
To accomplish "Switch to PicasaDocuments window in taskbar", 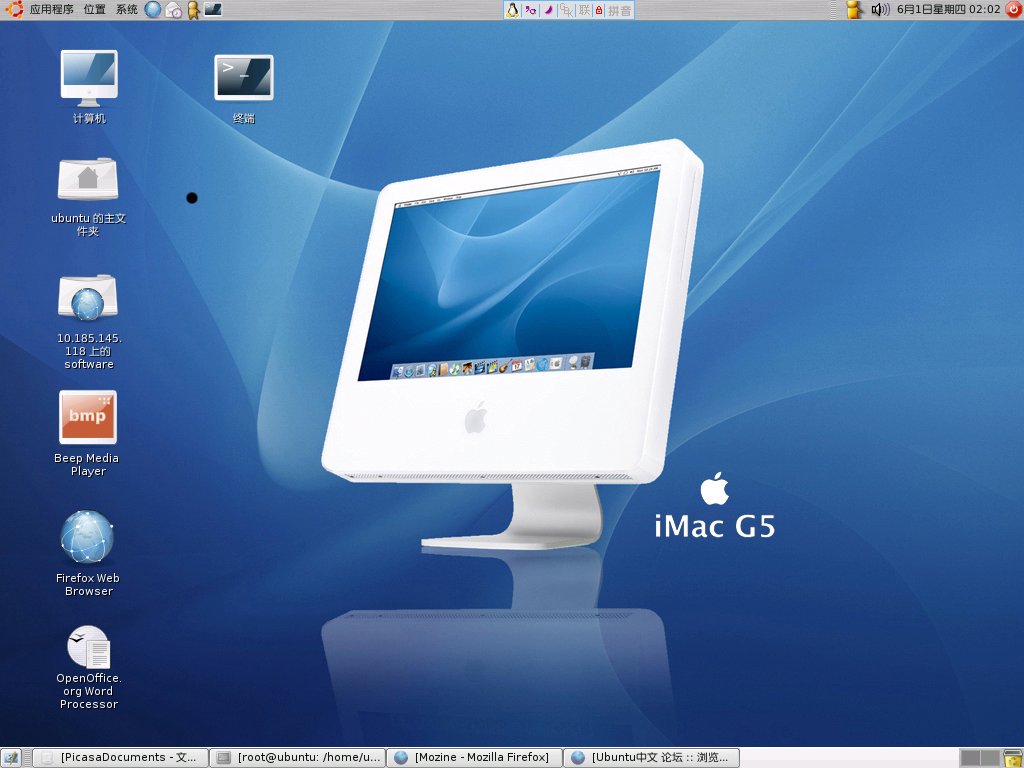I will (121, 758).
